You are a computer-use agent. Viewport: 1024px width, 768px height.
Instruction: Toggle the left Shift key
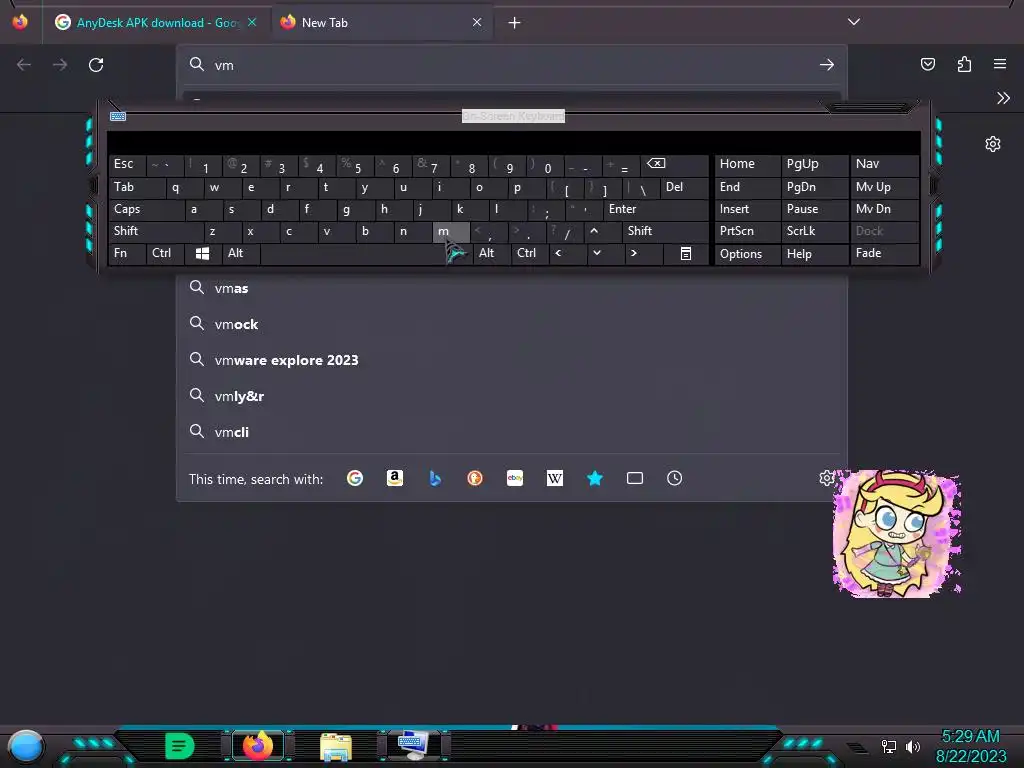[155, 231]
